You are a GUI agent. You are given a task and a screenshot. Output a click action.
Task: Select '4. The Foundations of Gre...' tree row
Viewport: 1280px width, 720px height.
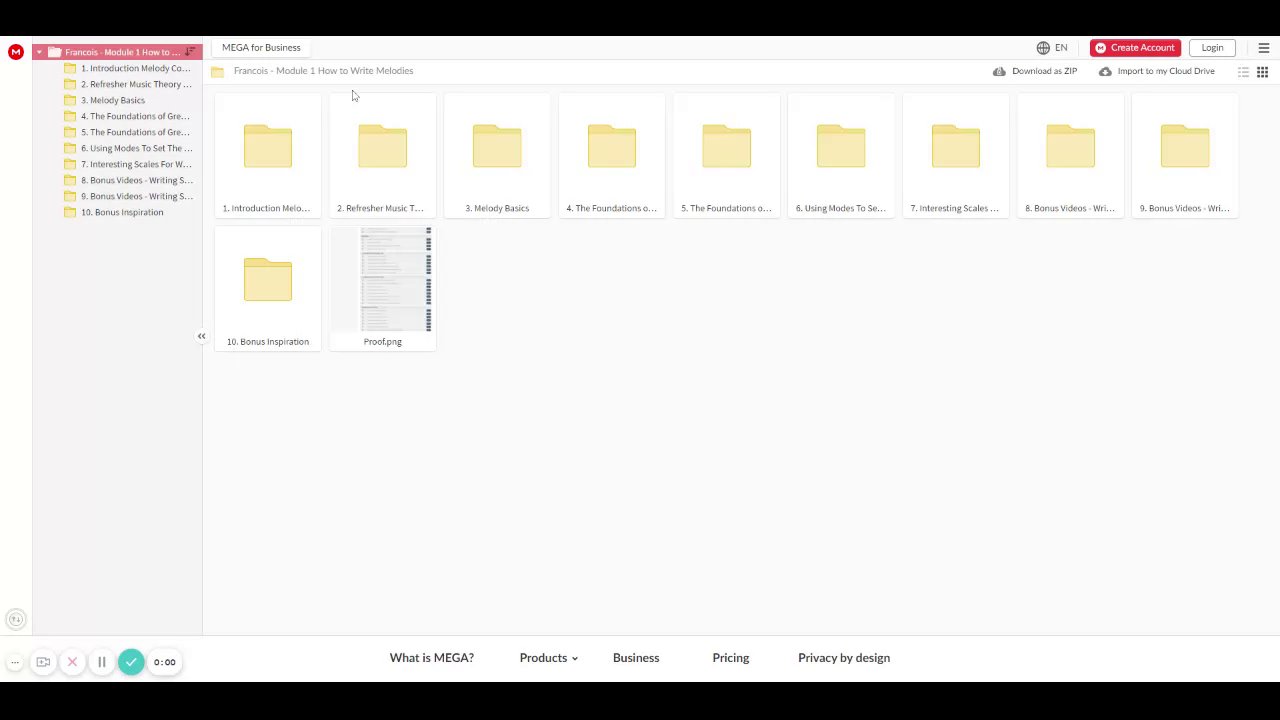pyautogui.click(x=135, y=116)
